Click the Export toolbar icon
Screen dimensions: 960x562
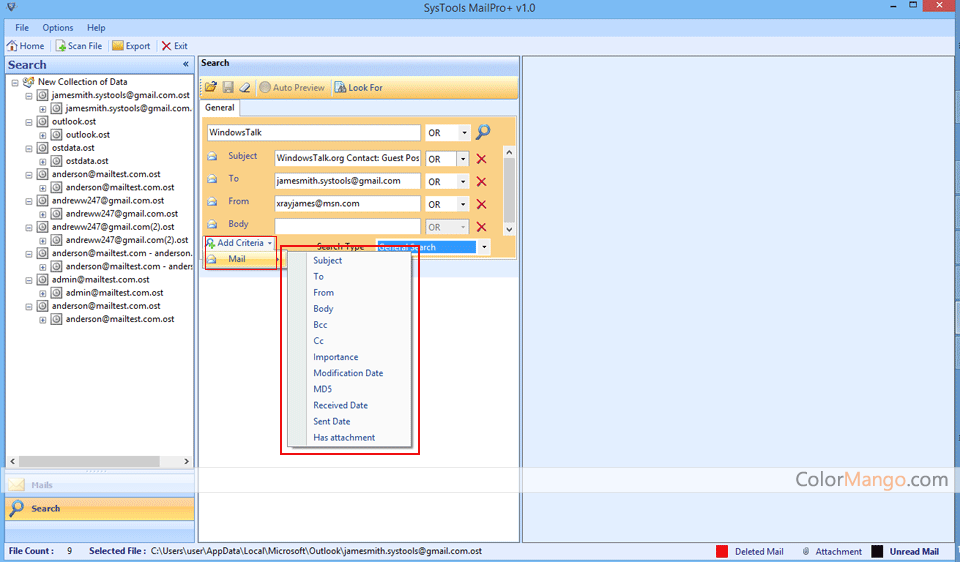point(118,46)
